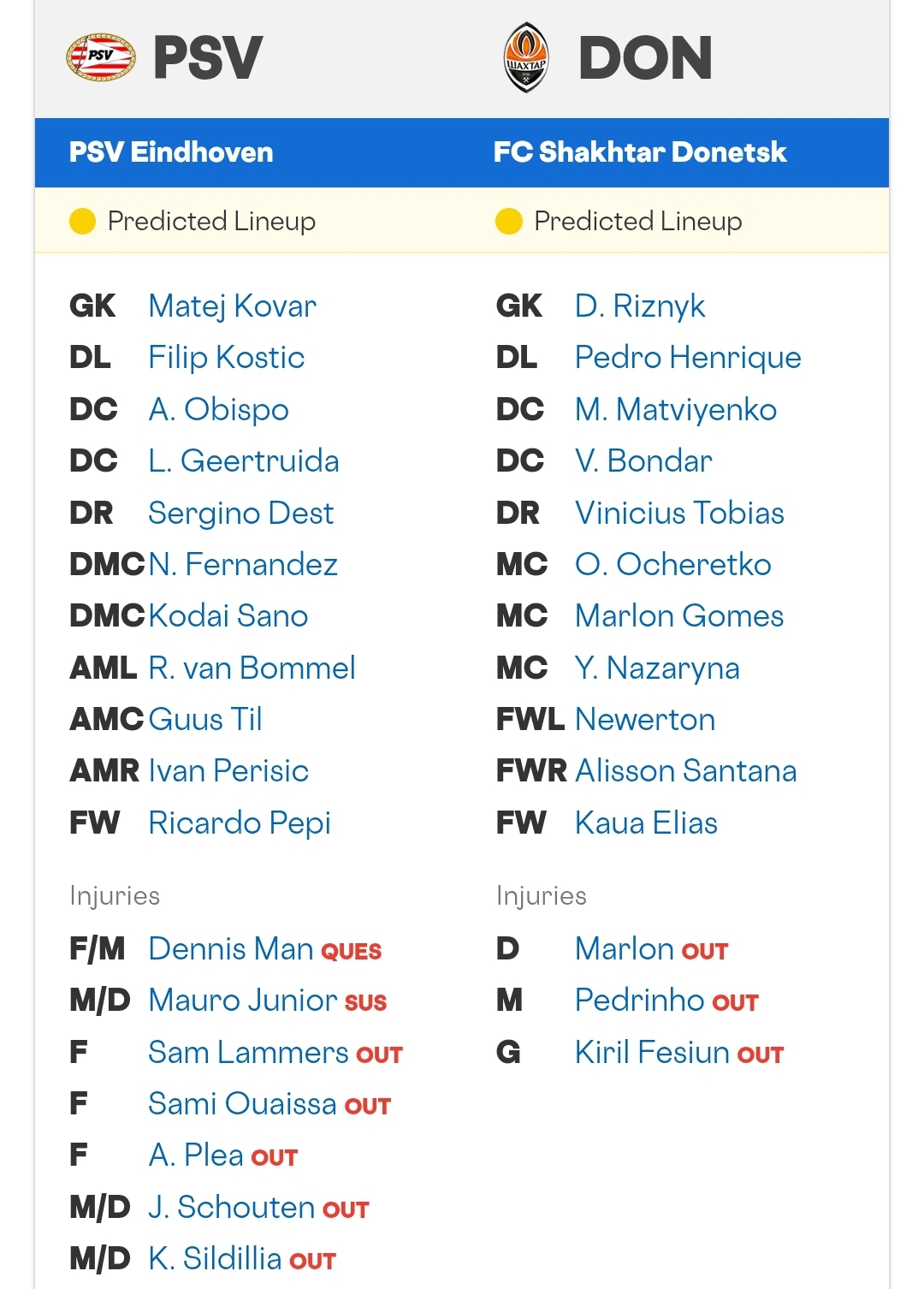Open Kaua Elias' forward profile

point(646,823)
